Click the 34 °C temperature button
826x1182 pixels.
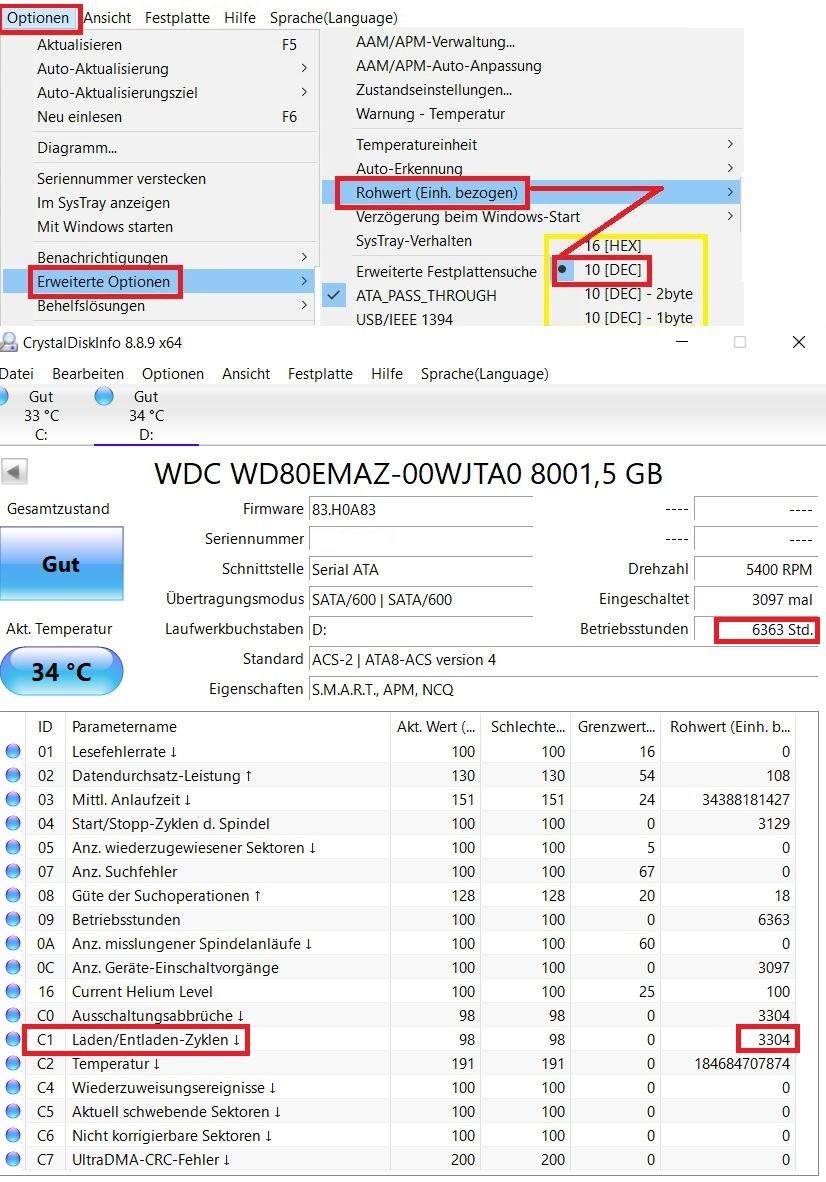click(61, 671)
